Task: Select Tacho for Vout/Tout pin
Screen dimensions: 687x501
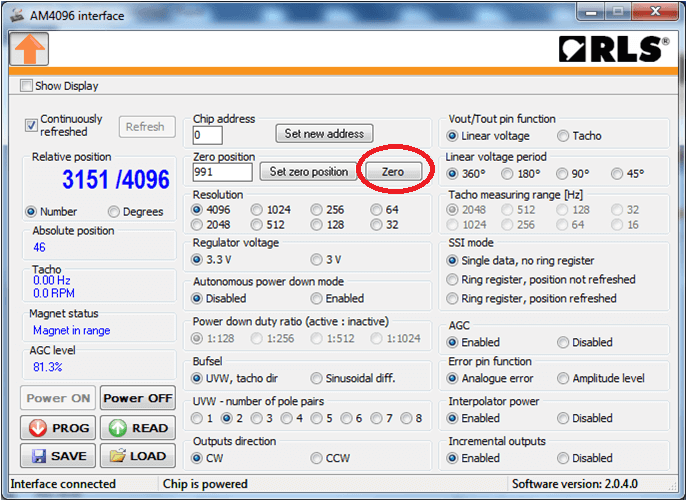Action: click(x=579, y=136)
